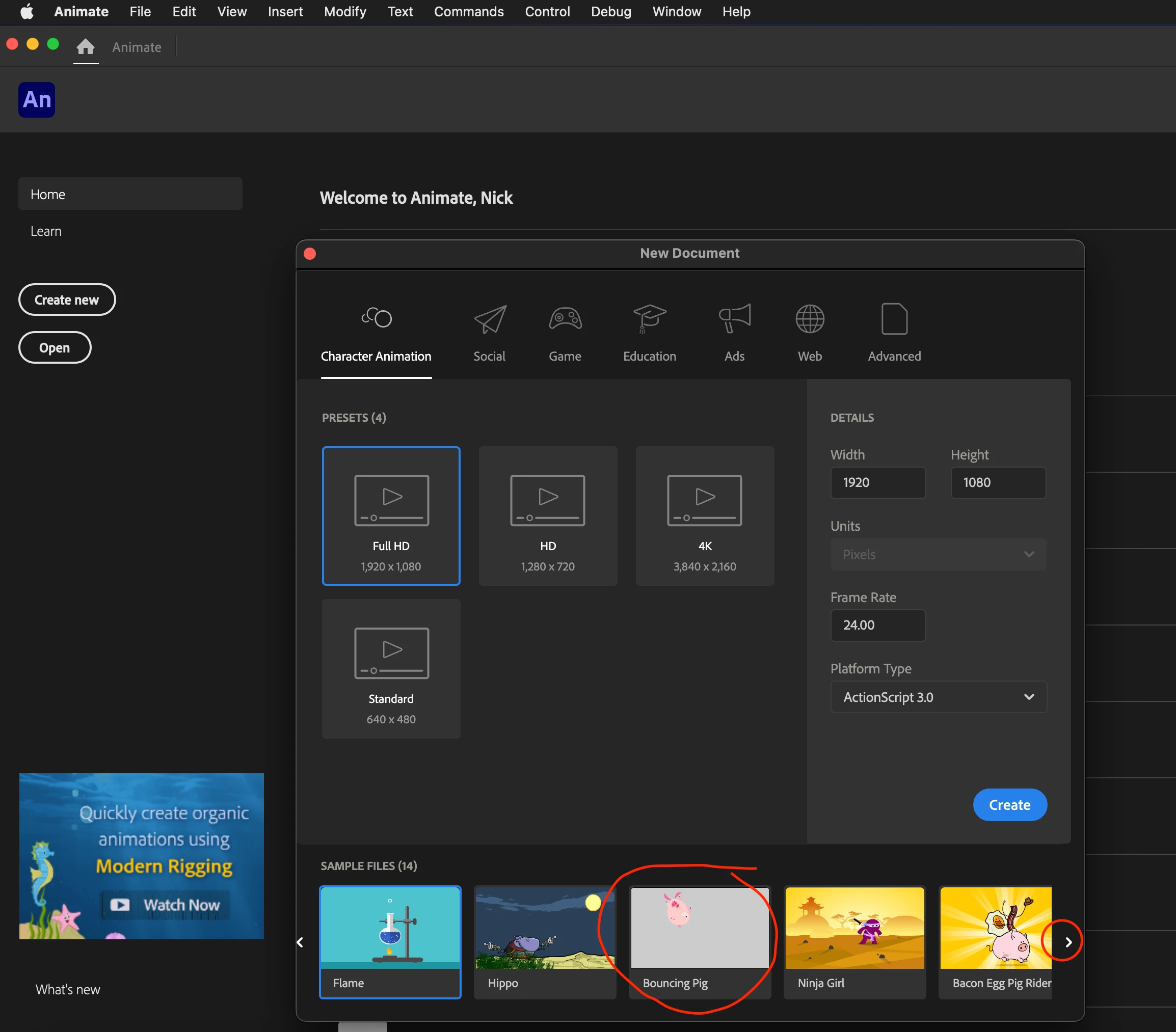Choose the Web globe icon
The height and width of the screenshot is (1032, 1176).
(810, 319)
